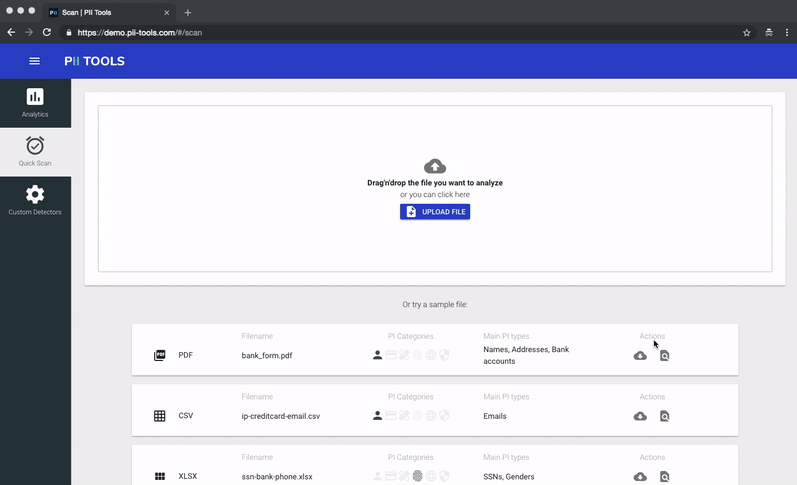The height and width of the screenshot is (485, 797).
Task: Scan the bank_form.pdf sample file
Action: point(664,355)
